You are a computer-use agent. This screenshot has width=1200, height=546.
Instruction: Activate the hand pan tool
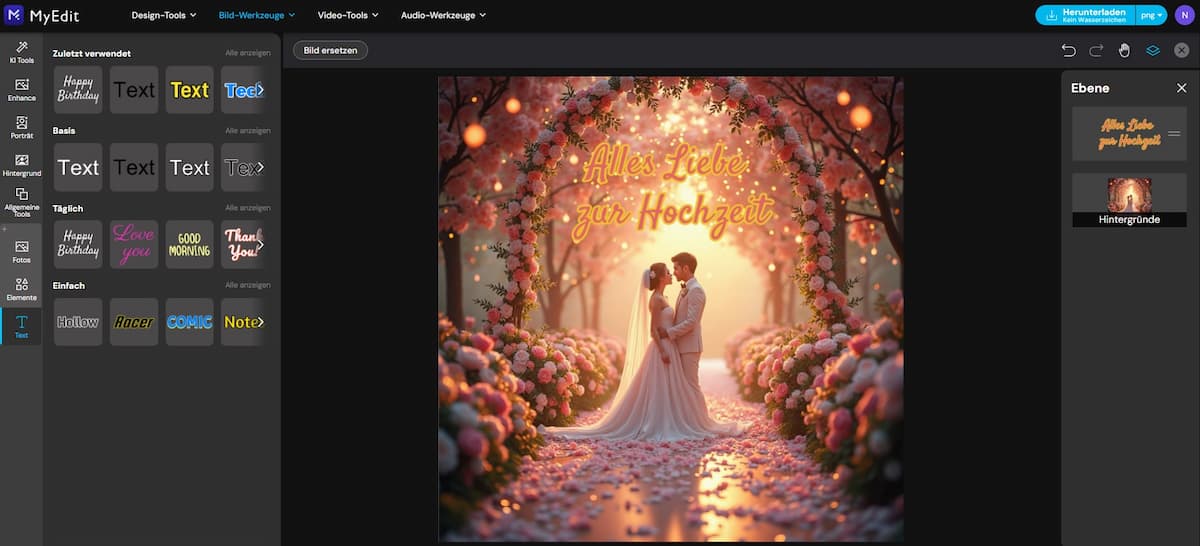point(1124,50)
